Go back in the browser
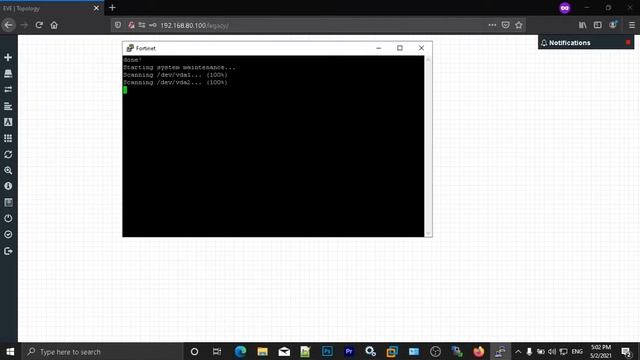 tap(8, 25)
